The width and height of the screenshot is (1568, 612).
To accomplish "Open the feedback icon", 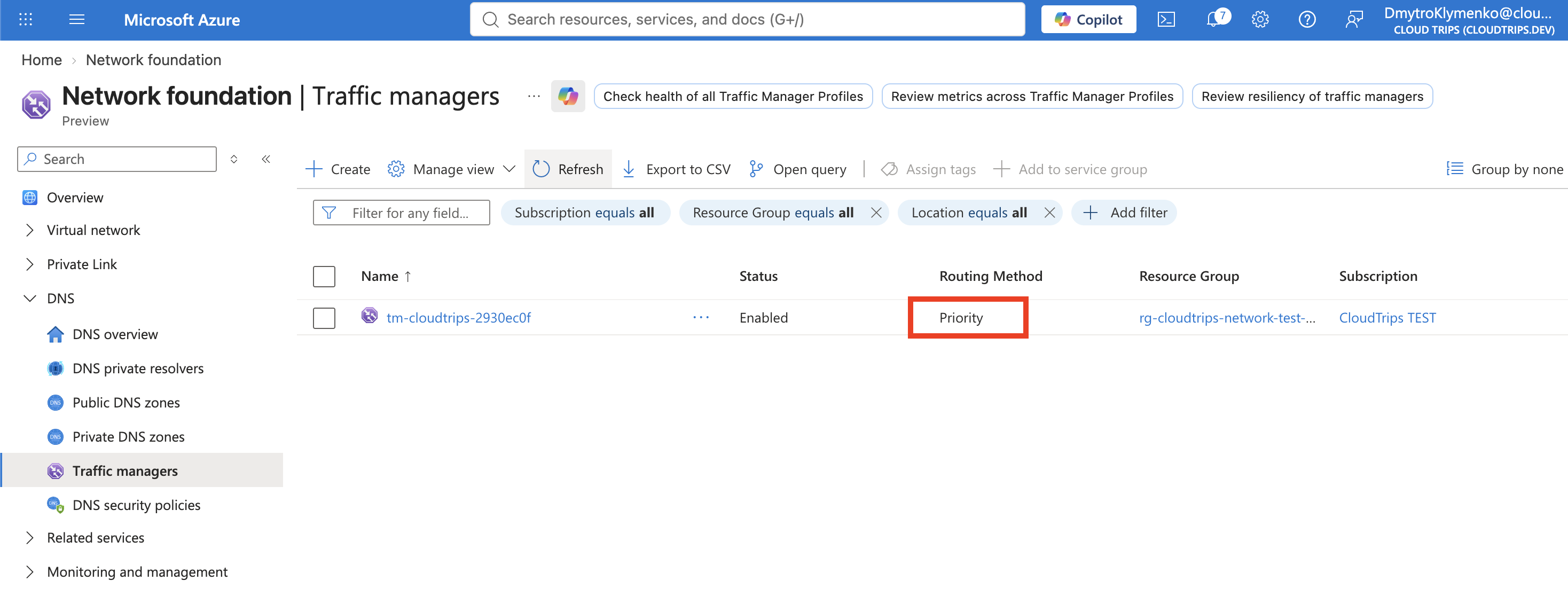I will pos(1353,19).
